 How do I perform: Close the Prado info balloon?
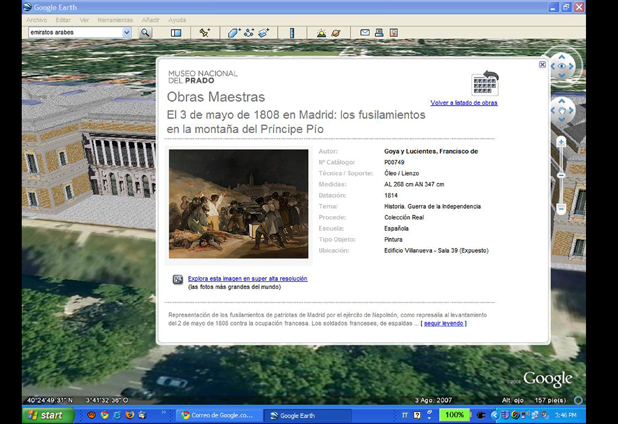tap(542, 65)
